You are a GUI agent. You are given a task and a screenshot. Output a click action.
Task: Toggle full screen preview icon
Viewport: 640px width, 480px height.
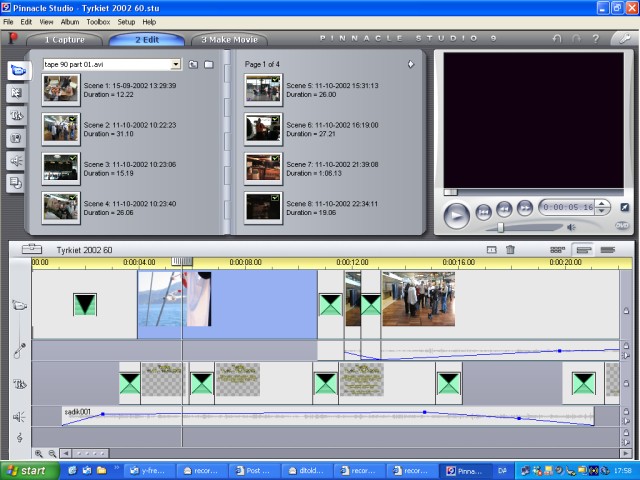[624, 207]
